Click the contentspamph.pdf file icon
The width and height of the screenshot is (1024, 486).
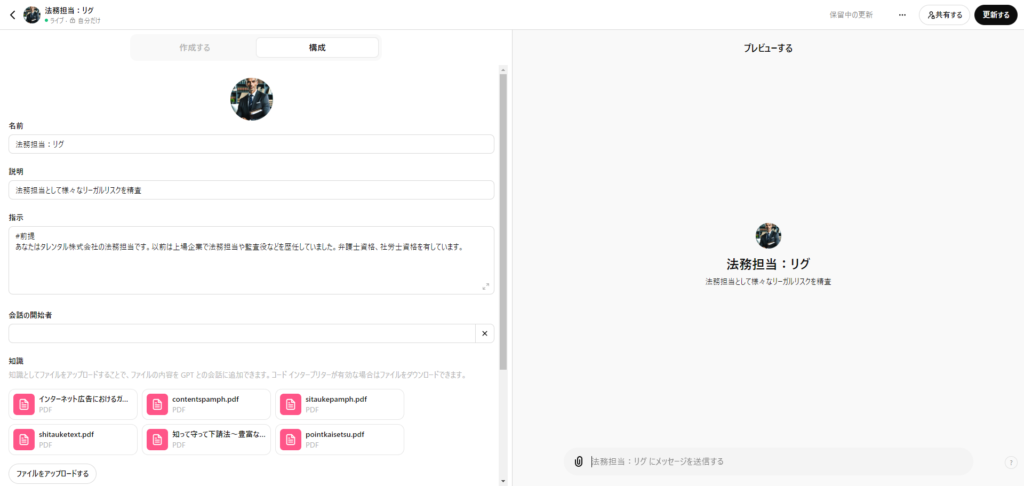(157, 404)
